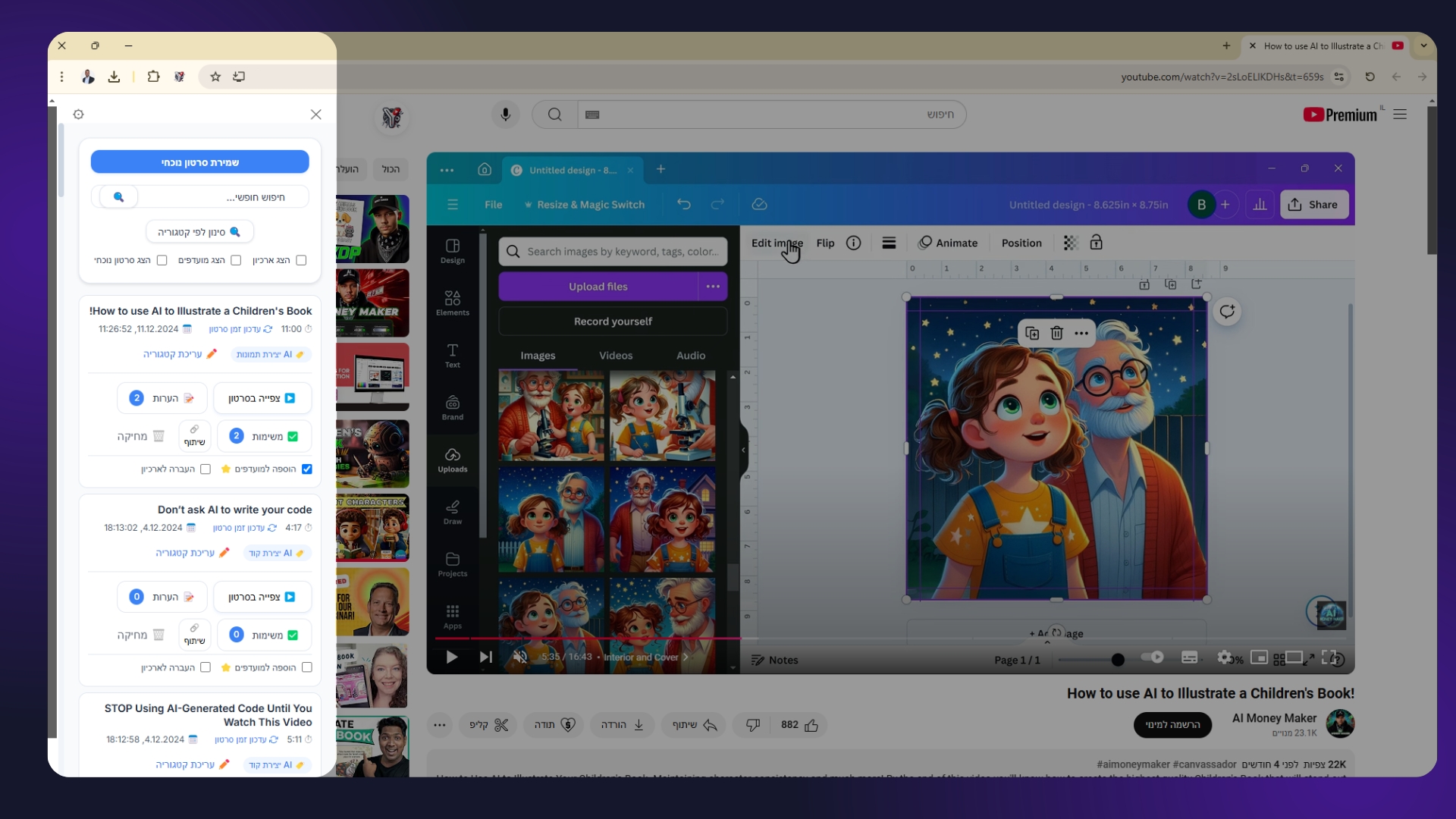The image size is (1456, 819).
Task: Open more actions ellipsis below video
Action: click(439, 725)
